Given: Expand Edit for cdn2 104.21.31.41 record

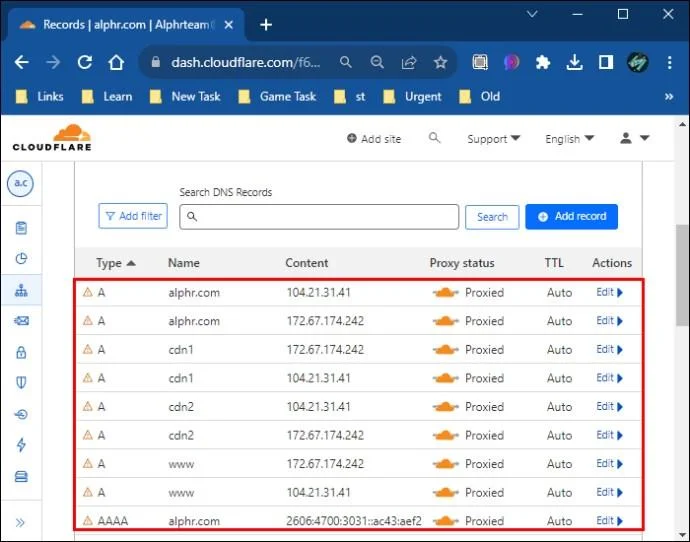Looking at the screenshot, I should (609, 406).
